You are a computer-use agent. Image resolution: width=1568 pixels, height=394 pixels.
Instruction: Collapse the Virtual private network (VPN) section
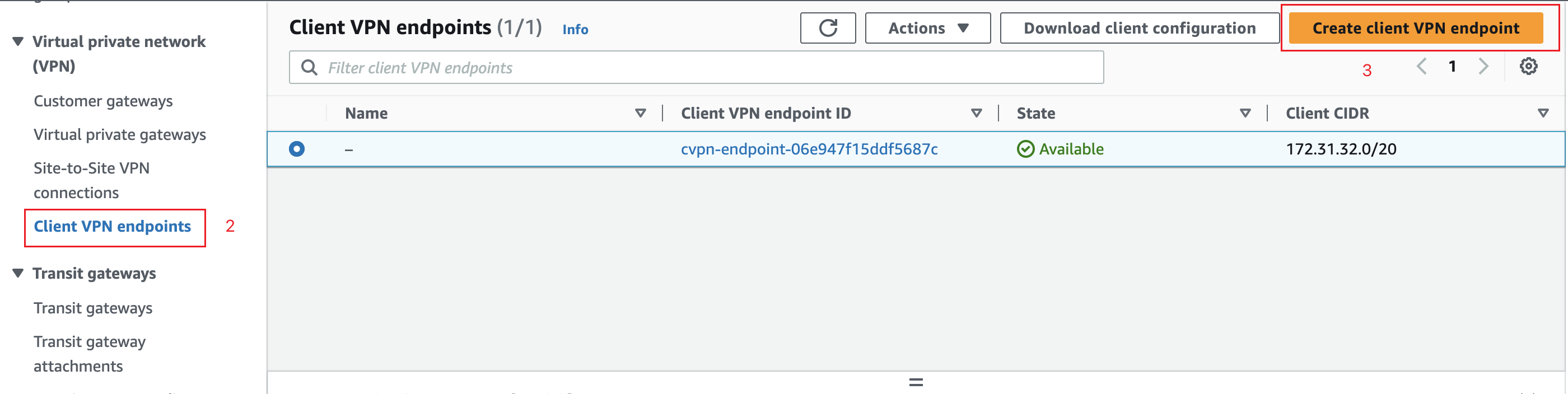pyautogui.click(x=16, y=41)
